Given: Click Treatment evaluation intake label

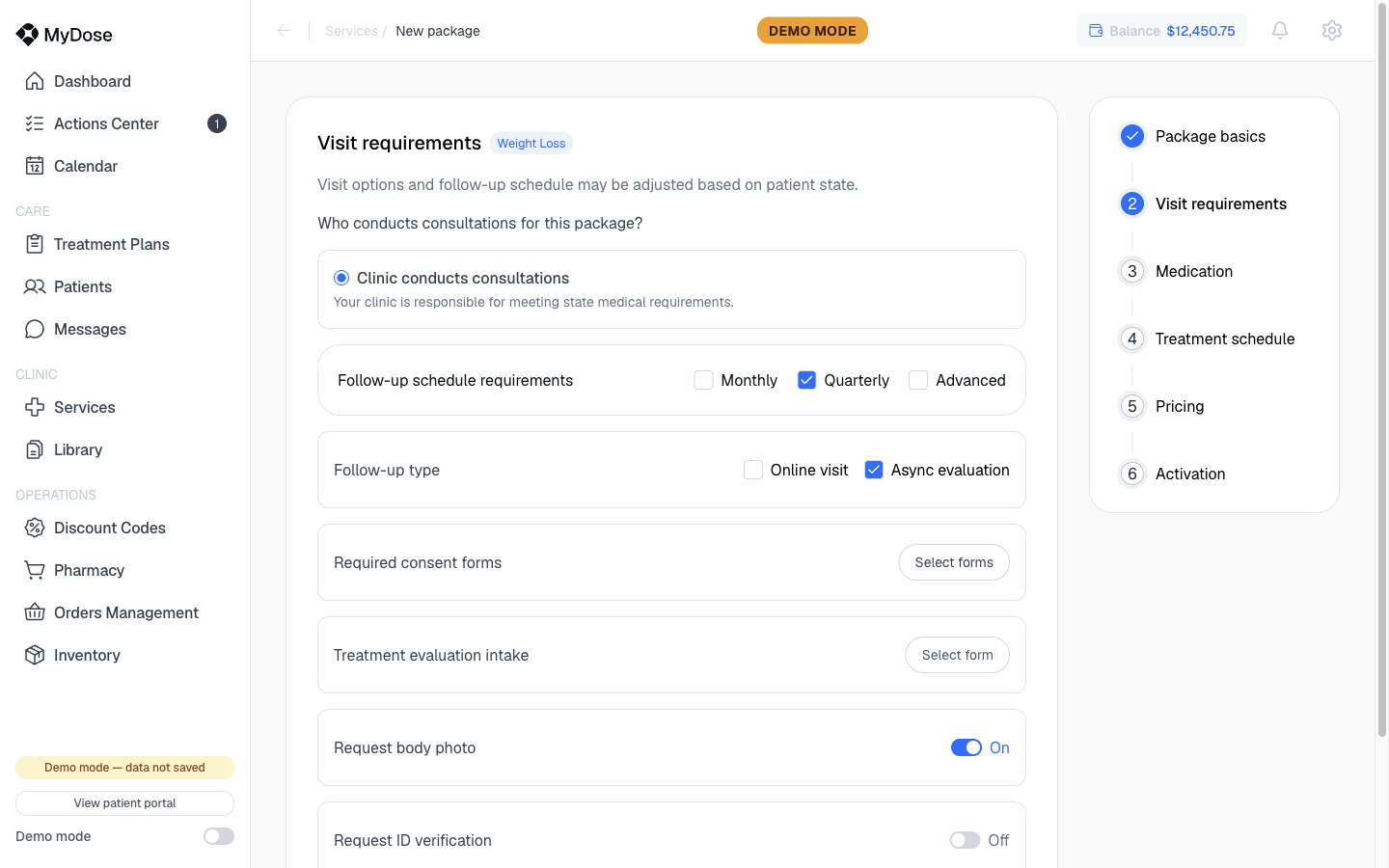Looking at the screenshot, I should [x=431, y=655].
